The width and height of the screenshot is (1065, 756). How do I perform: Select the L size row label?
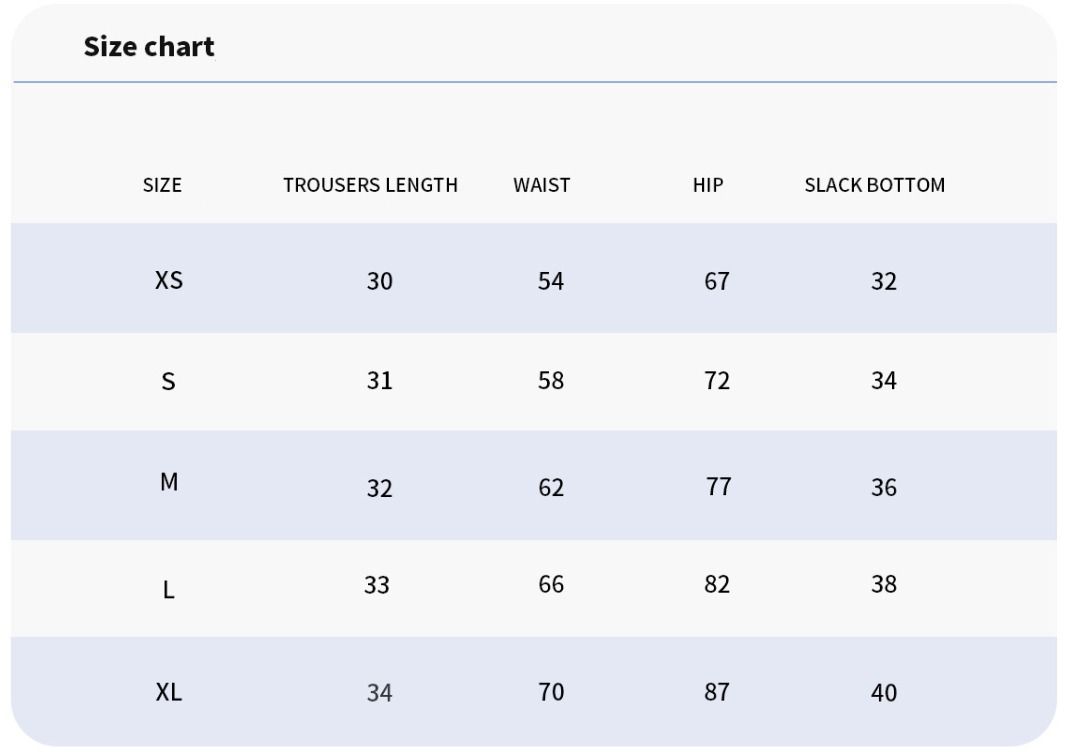[169, 589]
